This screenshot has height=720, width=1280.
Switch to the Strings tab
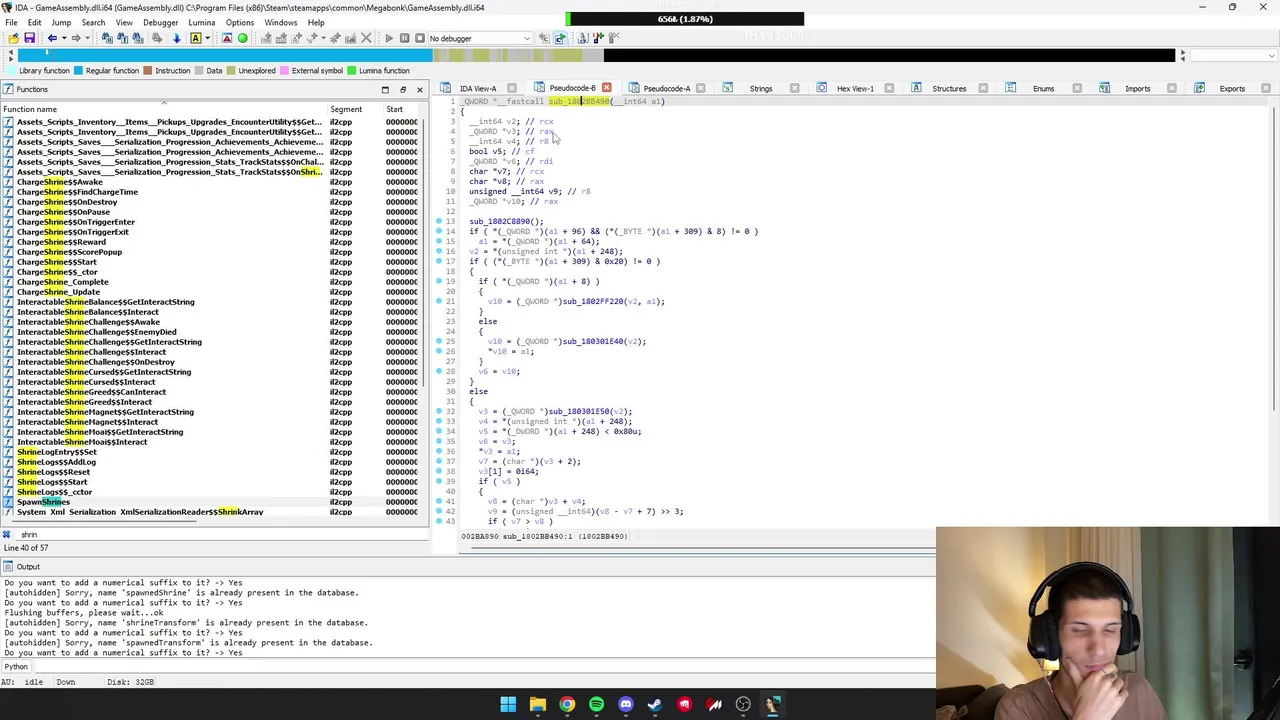pos(761,88)
